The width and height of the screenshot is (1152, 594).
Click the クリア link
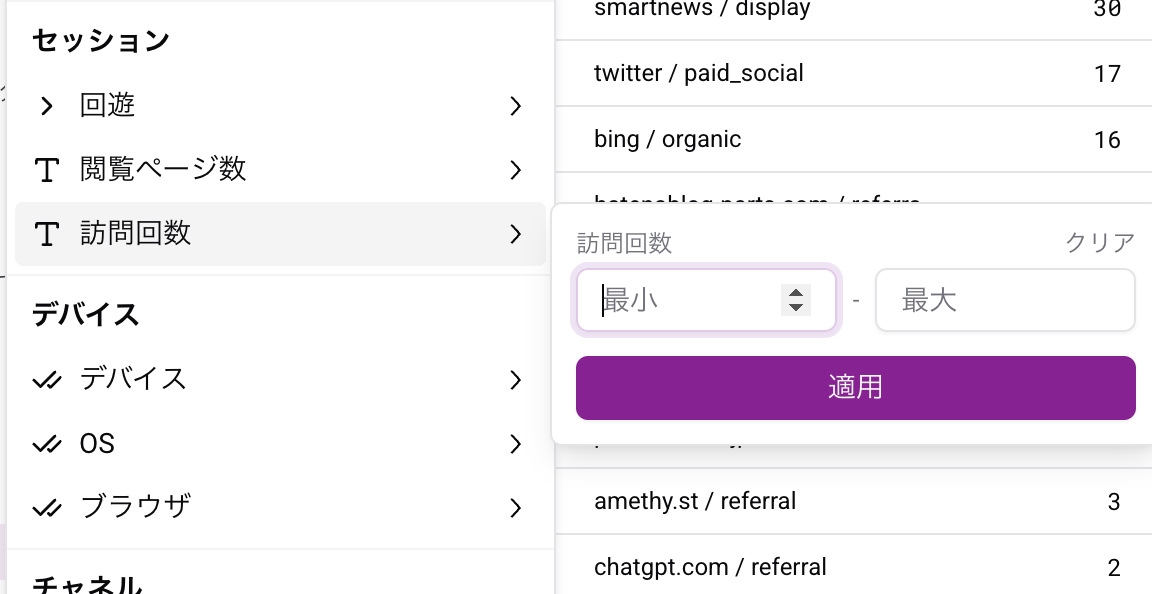point(1100,242)
